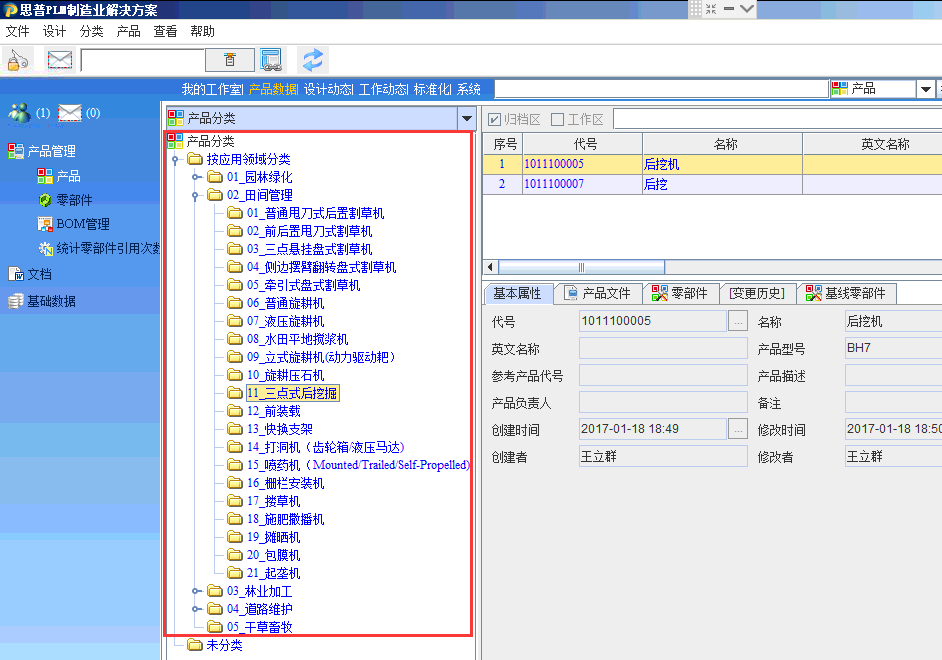
Task: Go to 工作动态 navigation link
Action: (383, 89)
